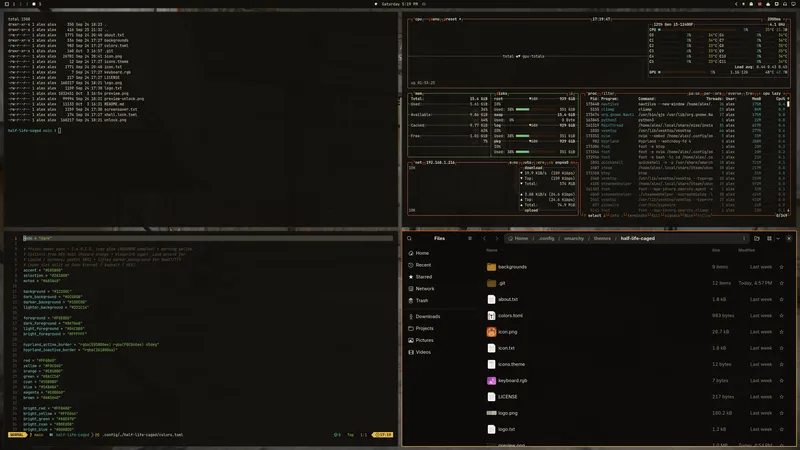Click half-life-caged in the path bar
Screen dimensions: 800x450
pyautogui.click(x=637, y=238)
